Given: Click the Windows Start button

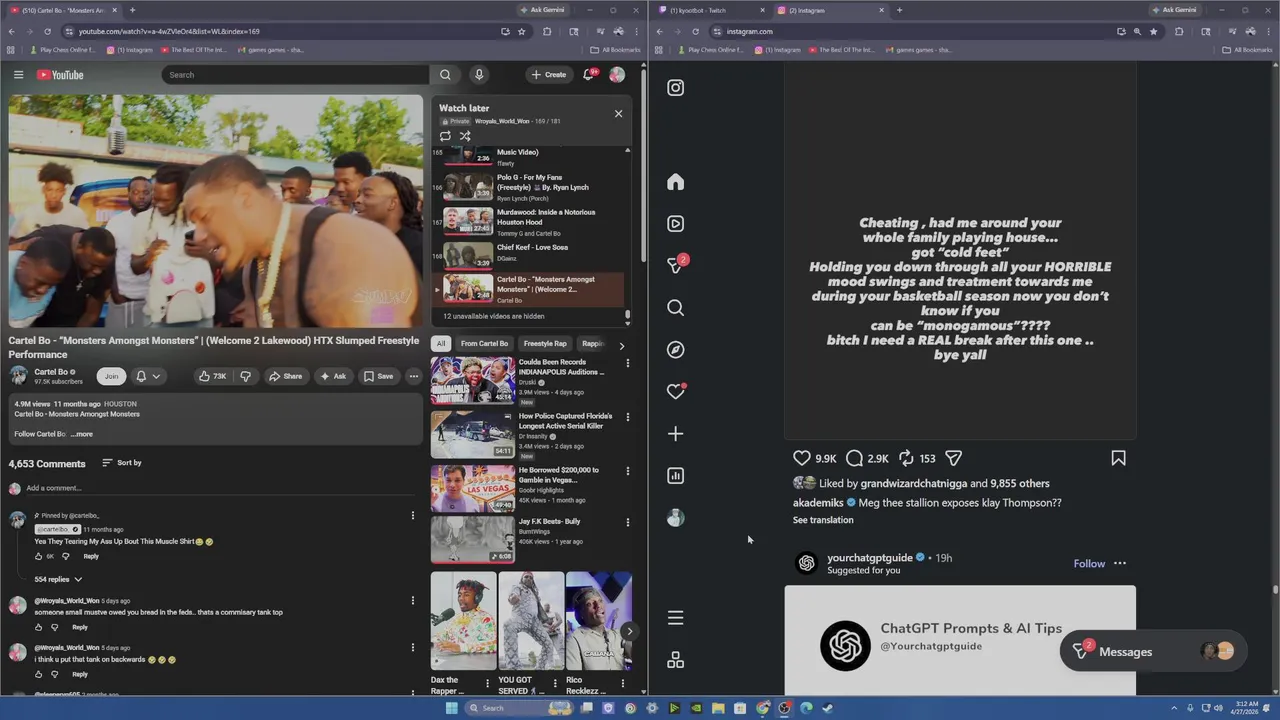Looking at the screenshot, I should coord(451,708).
